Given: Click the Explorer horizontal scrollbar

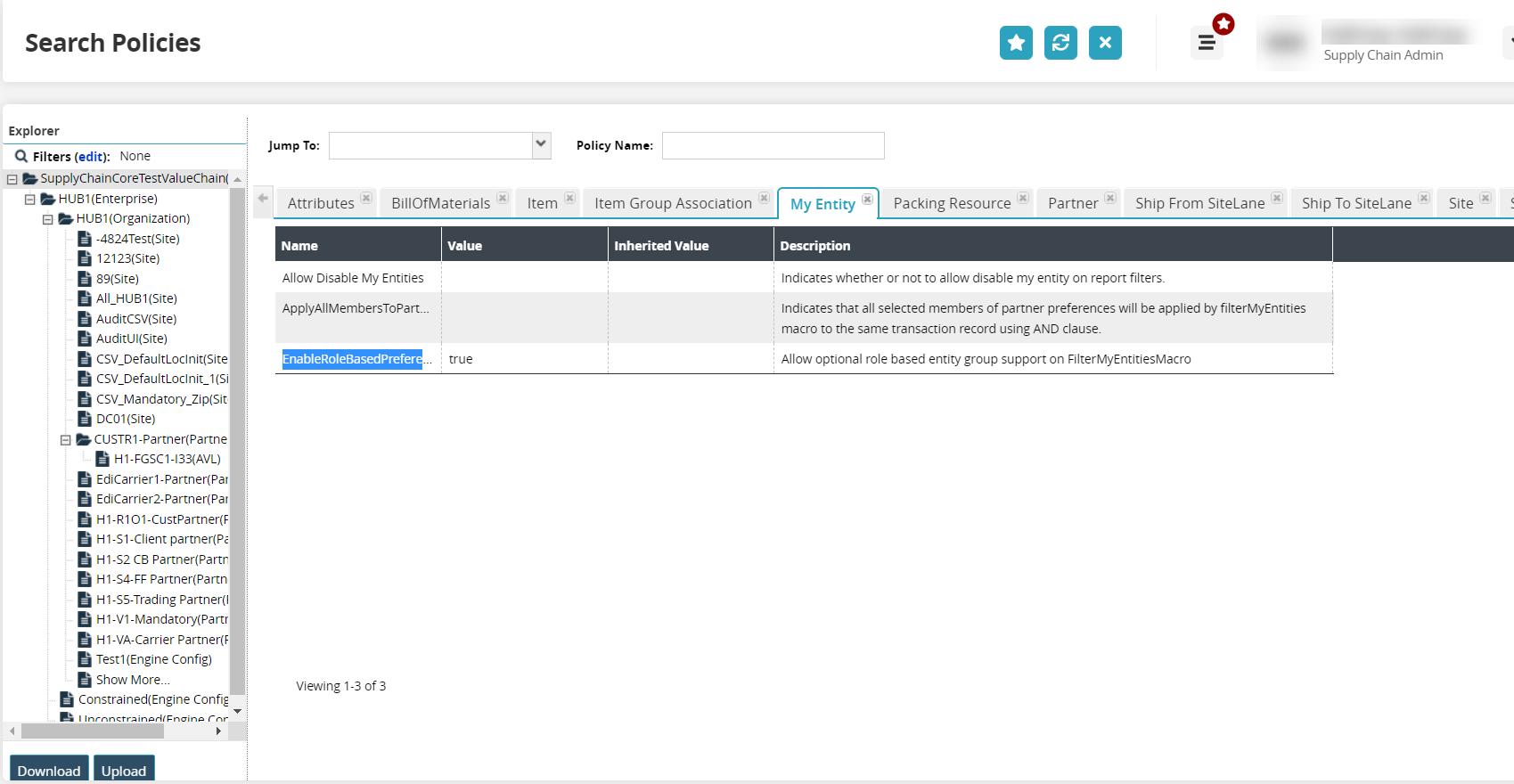Looking at the screenshot, I should point(93,731).
